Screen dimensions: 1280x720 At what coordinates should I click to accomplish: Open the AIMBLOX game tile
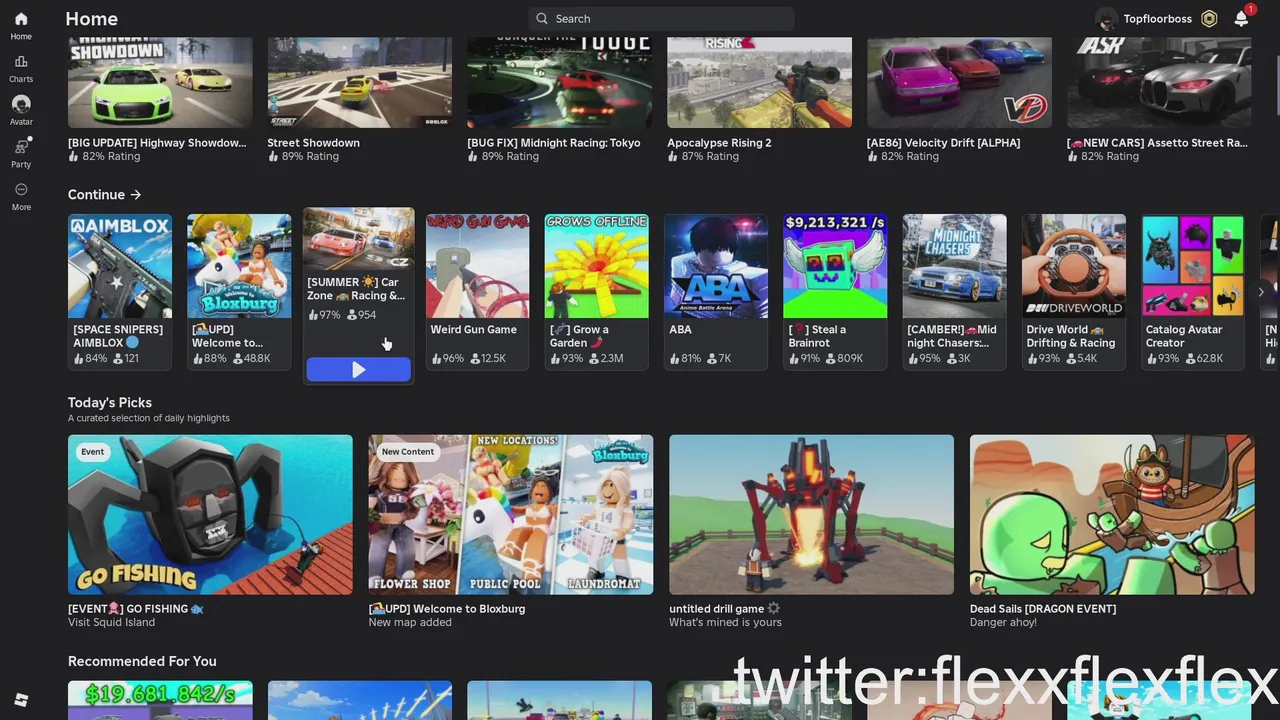click(120, 291)
